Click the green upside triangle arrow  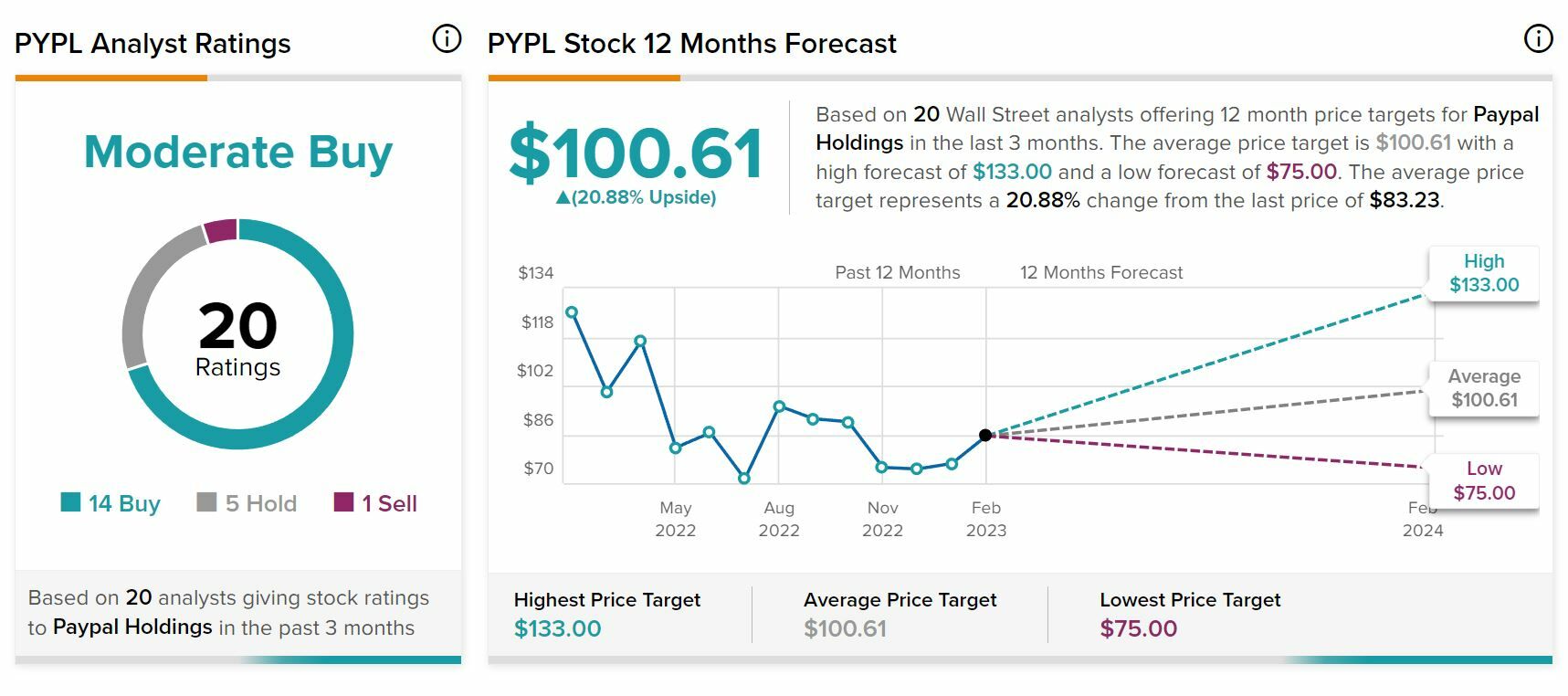563,198
